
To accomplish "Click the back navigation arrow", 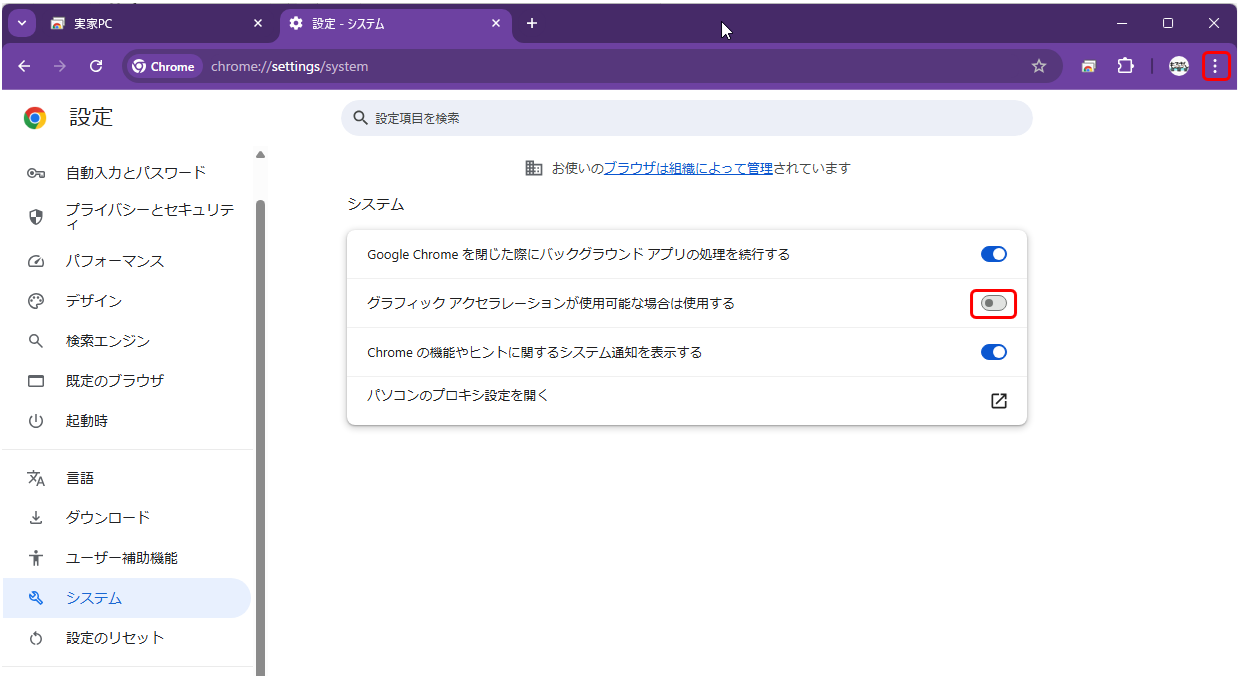I will point(24,66).
